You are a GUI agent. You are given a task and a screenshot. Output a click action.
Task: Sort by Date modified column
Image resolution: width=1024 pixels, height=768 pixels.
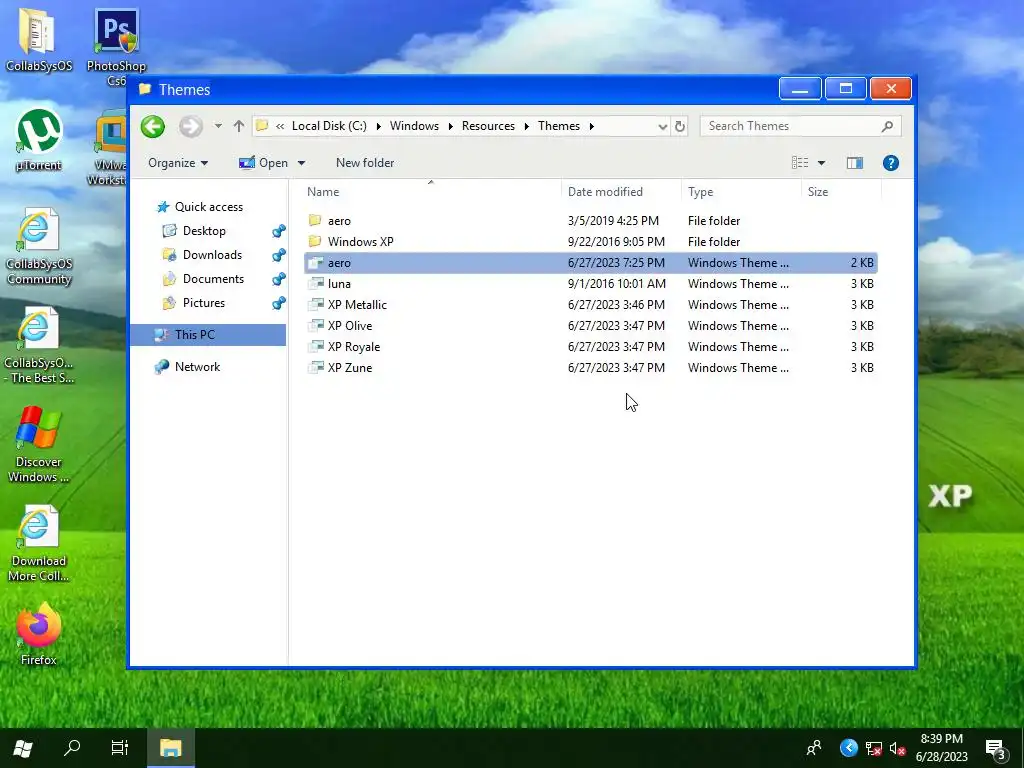(621, 191)
